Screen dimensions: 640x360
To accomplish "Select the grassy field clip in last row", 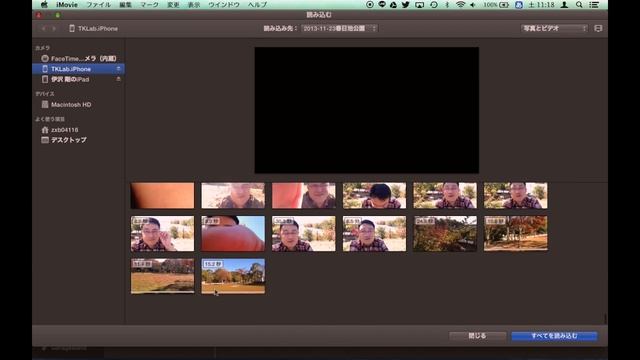I will coord(162,276).
